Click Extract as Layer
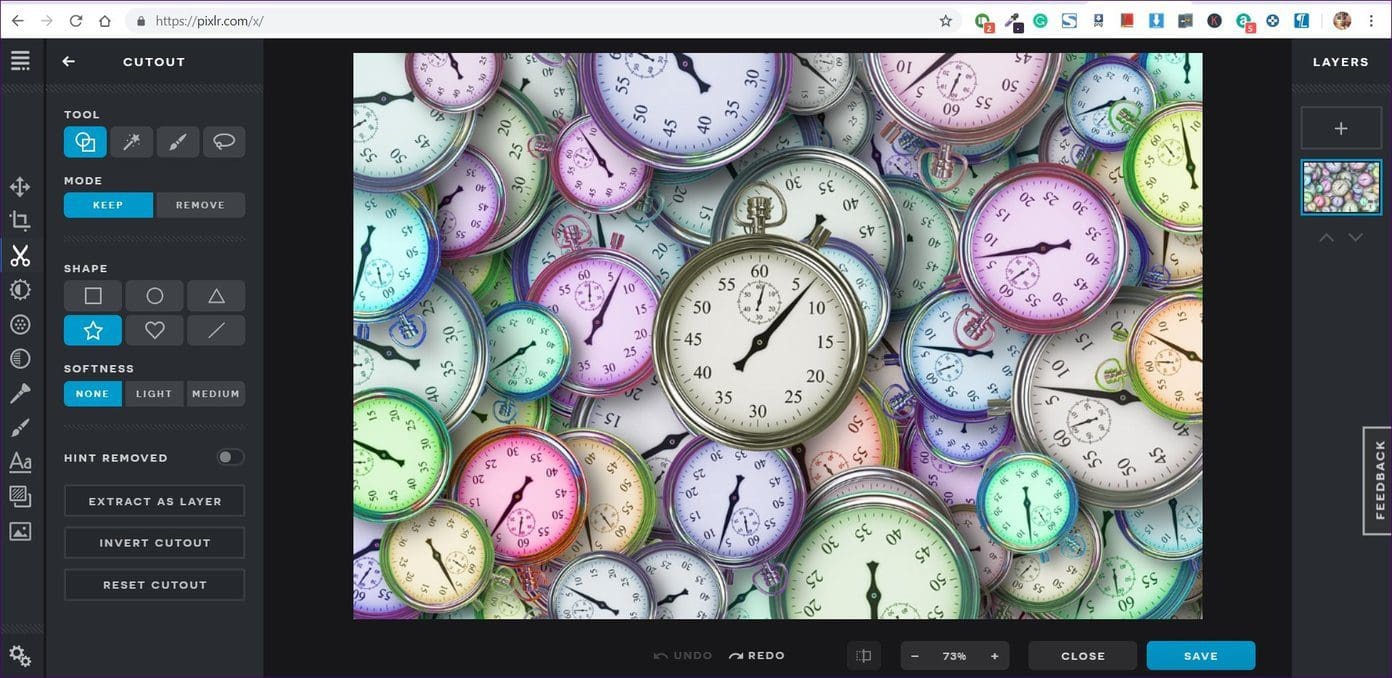This screenshot has width=1392, height=678. pyautogui.click(x=155, y=501)
